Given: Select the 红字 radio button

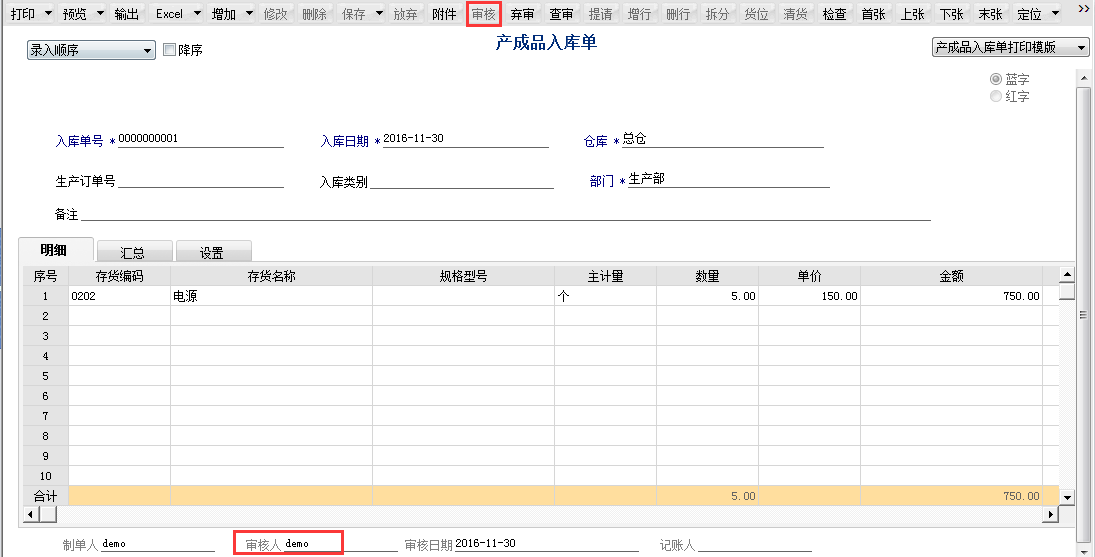Looking at the screenshot, I should coord(996,96).
